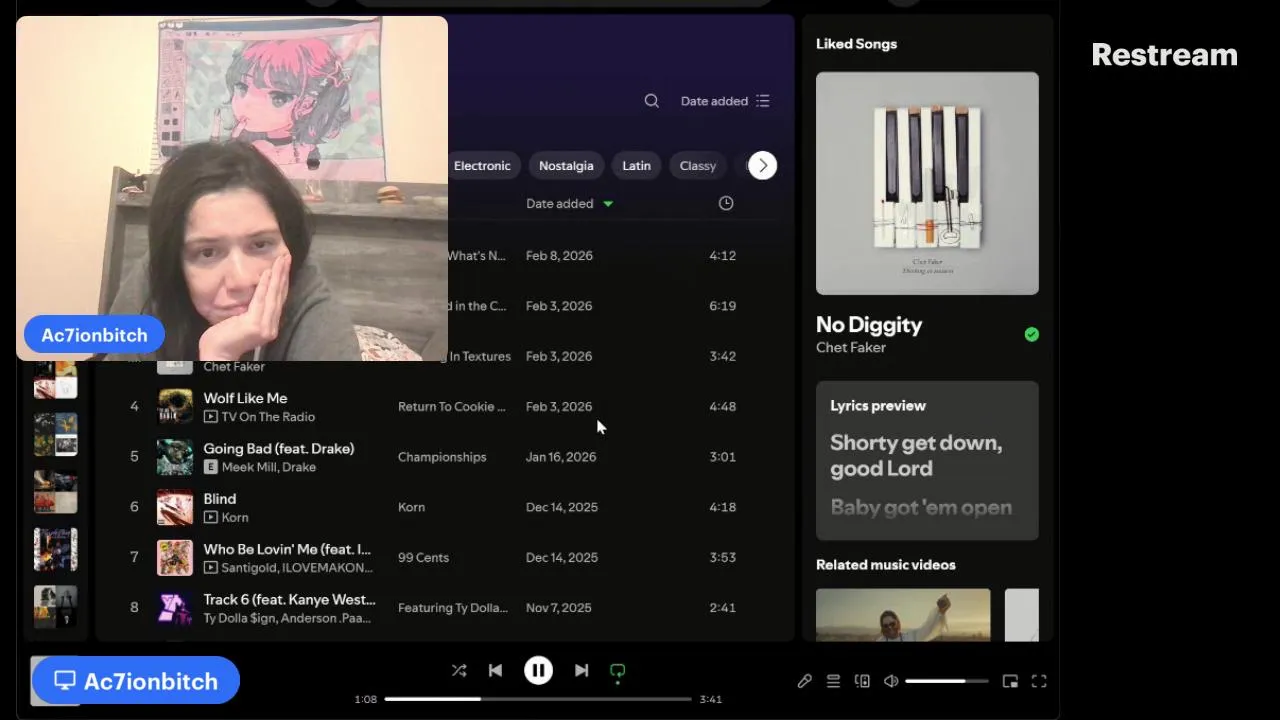Viewport: 1280px width, 720px height.
Task: Click the Jan 16, 2026 date cell
Action: coord(561,457)
